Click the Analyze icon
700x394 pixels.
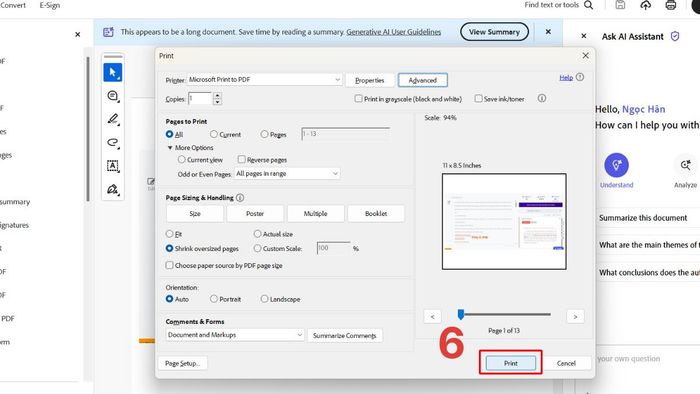click(x=686, y=165)
